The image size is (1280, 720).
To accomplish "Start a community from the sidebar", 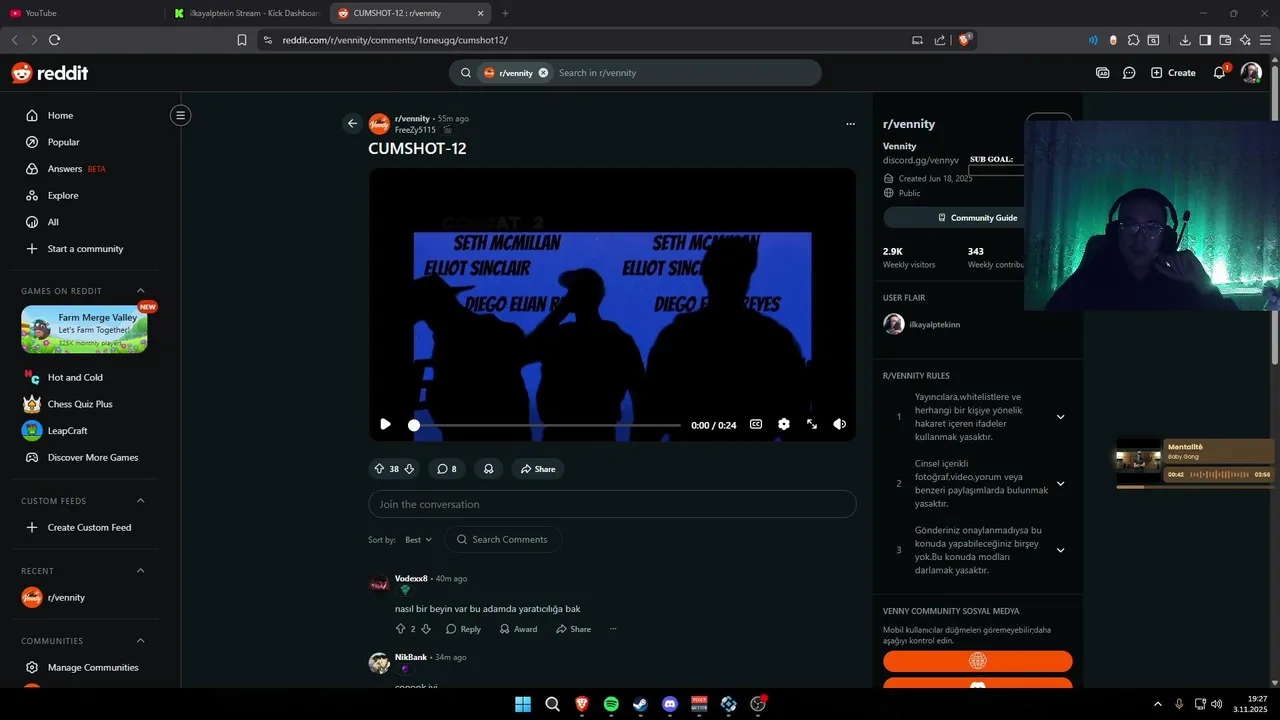I will 85,249.
